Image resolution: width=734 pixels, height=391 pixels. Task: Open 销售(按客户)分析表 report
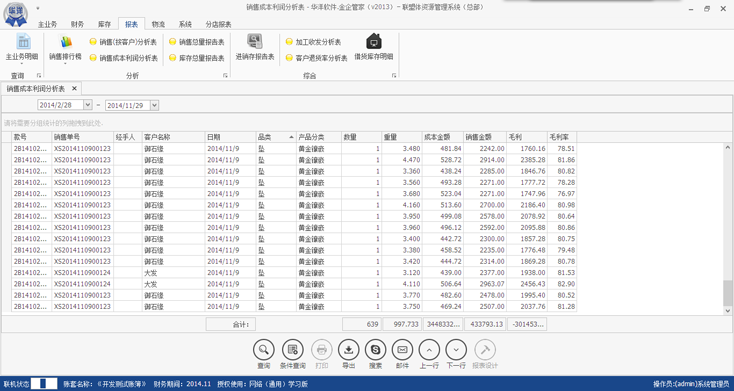point(123,42)
